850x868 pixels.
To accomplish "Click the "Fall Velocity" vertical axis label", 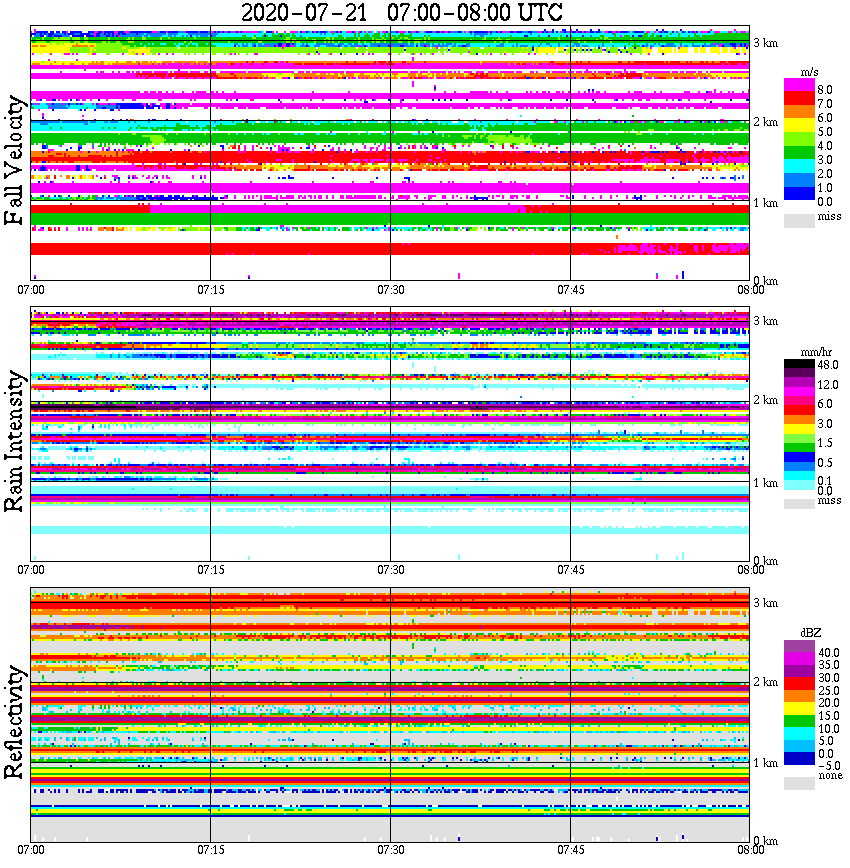I will point(14,160).
